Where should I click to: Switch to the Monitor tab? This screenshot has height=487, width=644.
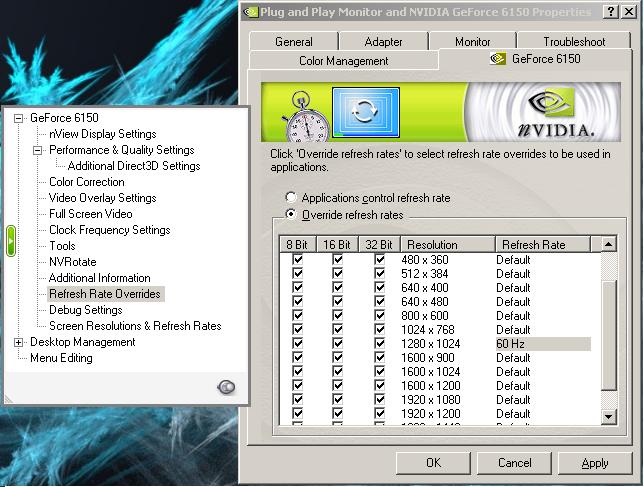472,41
